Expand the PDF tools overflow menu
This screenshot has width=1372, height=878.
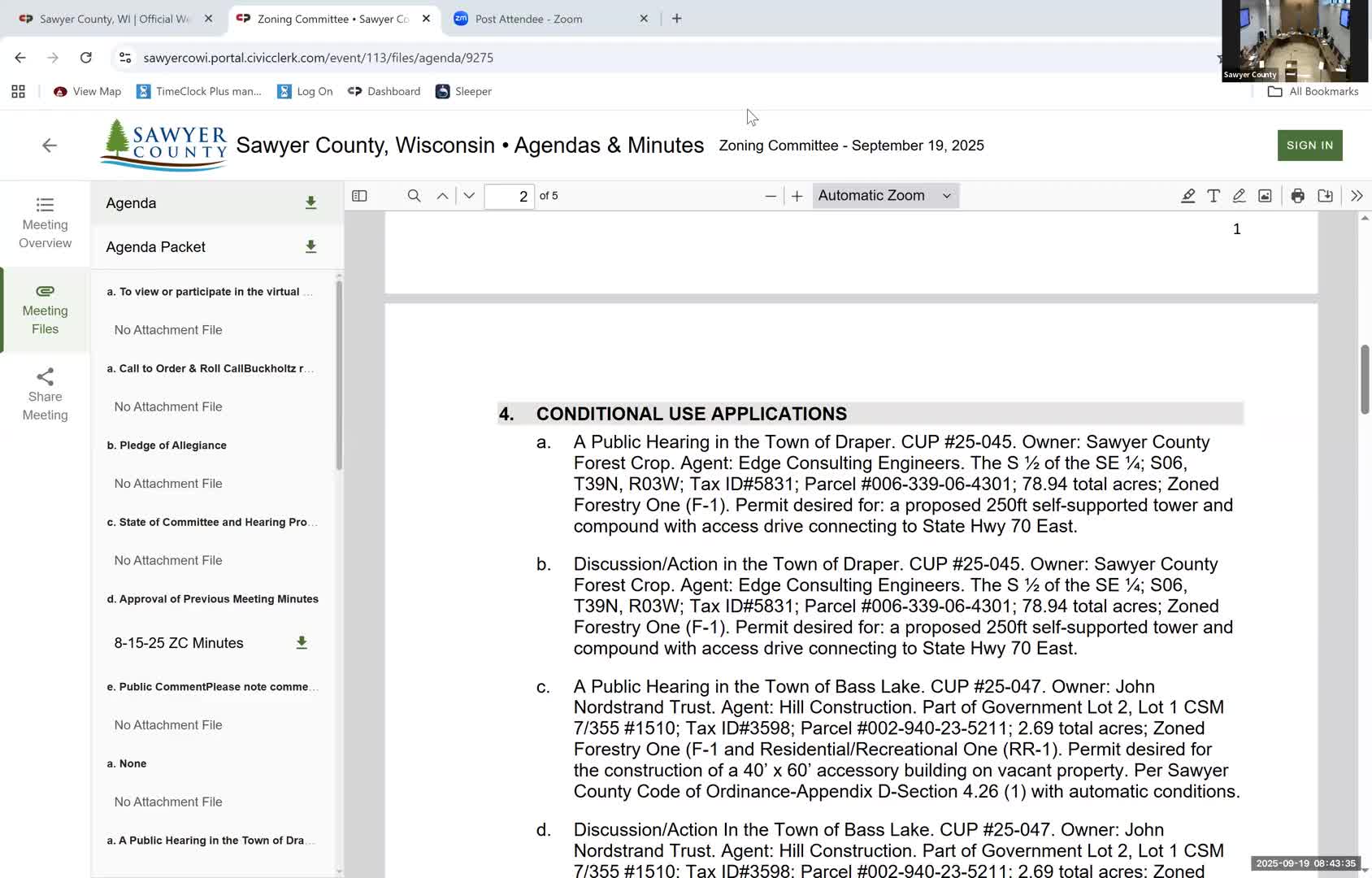1356,196
